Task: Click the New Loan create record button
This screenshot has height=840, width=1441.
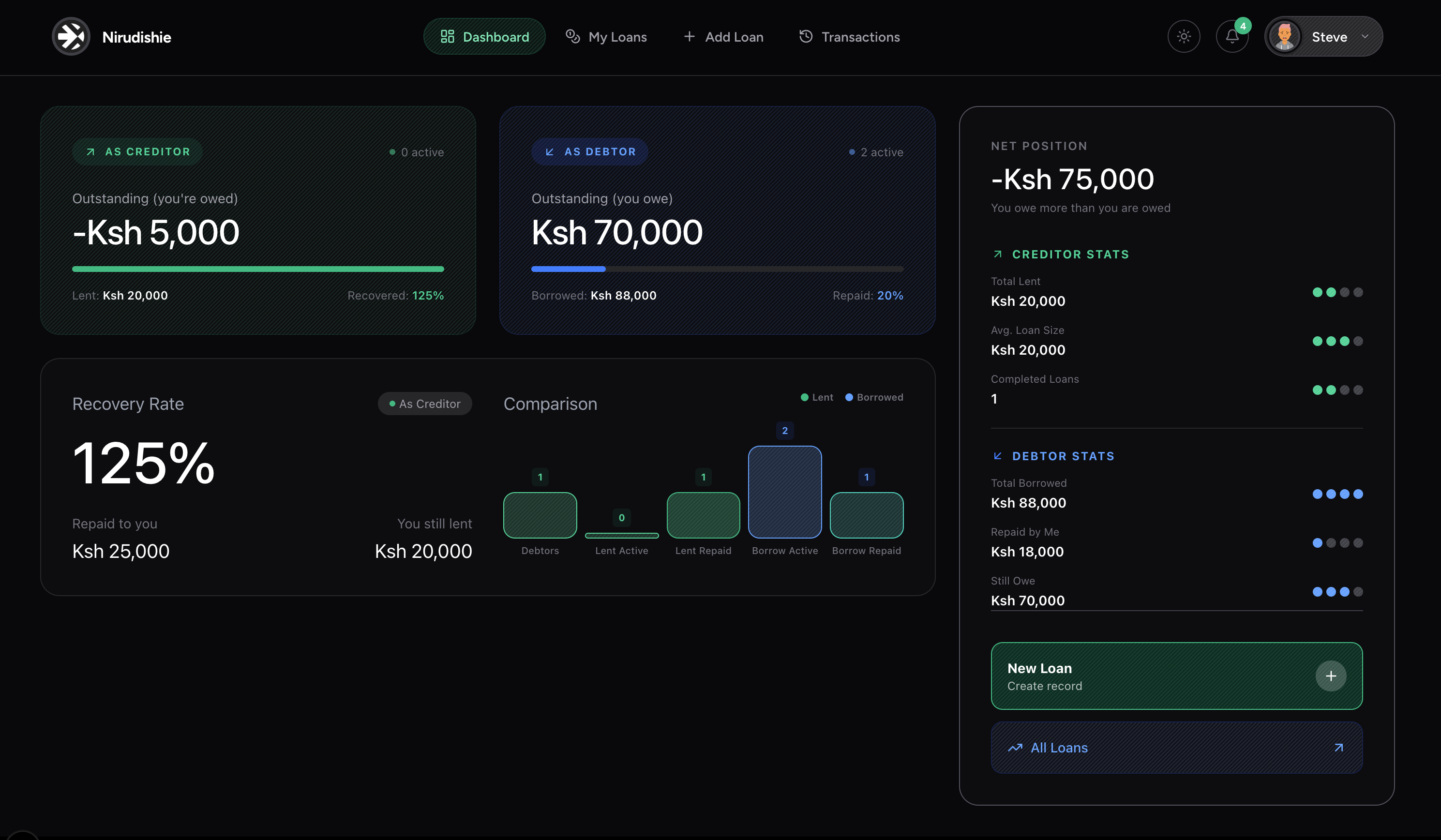Action: 1176,676
